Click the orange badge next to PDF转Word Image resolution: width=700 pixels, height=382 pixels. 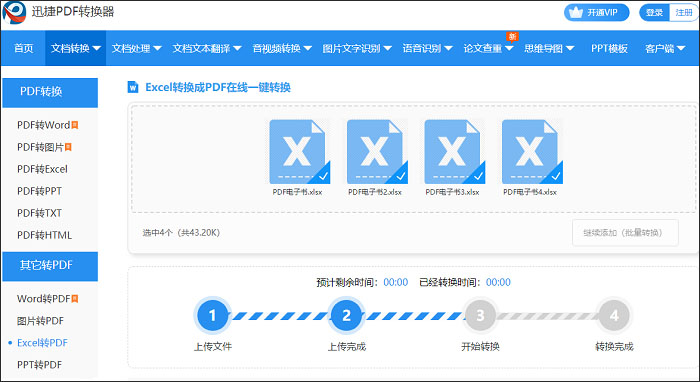[x=75, y=125]
